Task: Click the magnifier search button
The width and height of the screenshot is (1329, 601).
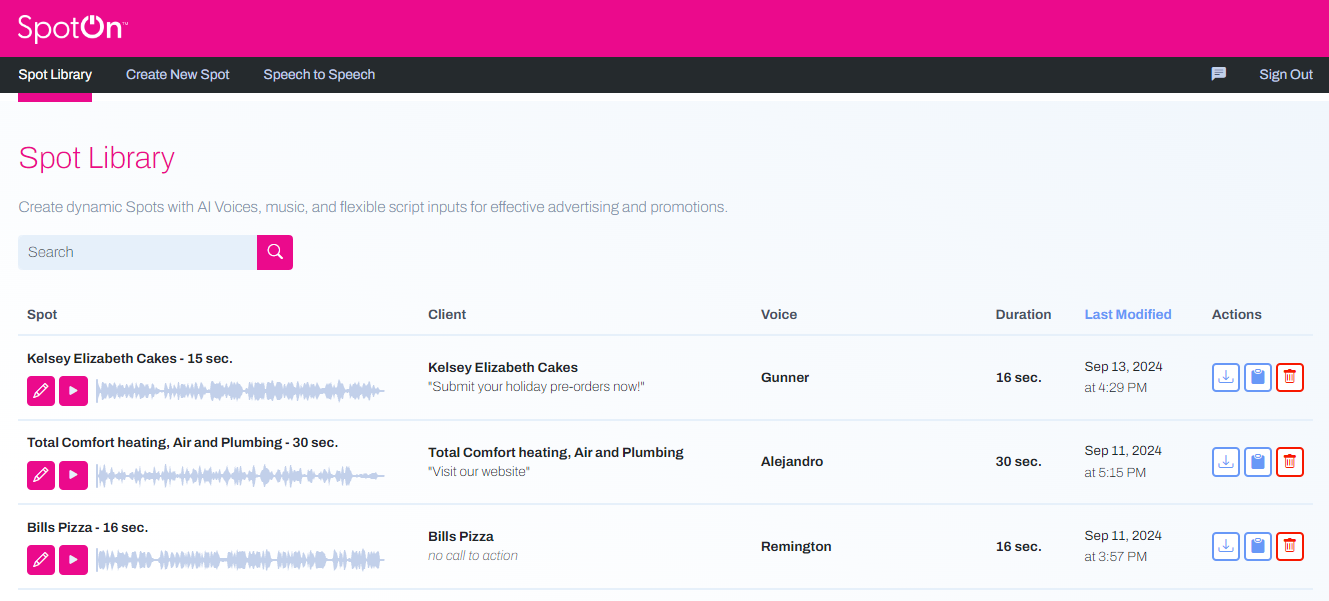Action: coord(275,252)
